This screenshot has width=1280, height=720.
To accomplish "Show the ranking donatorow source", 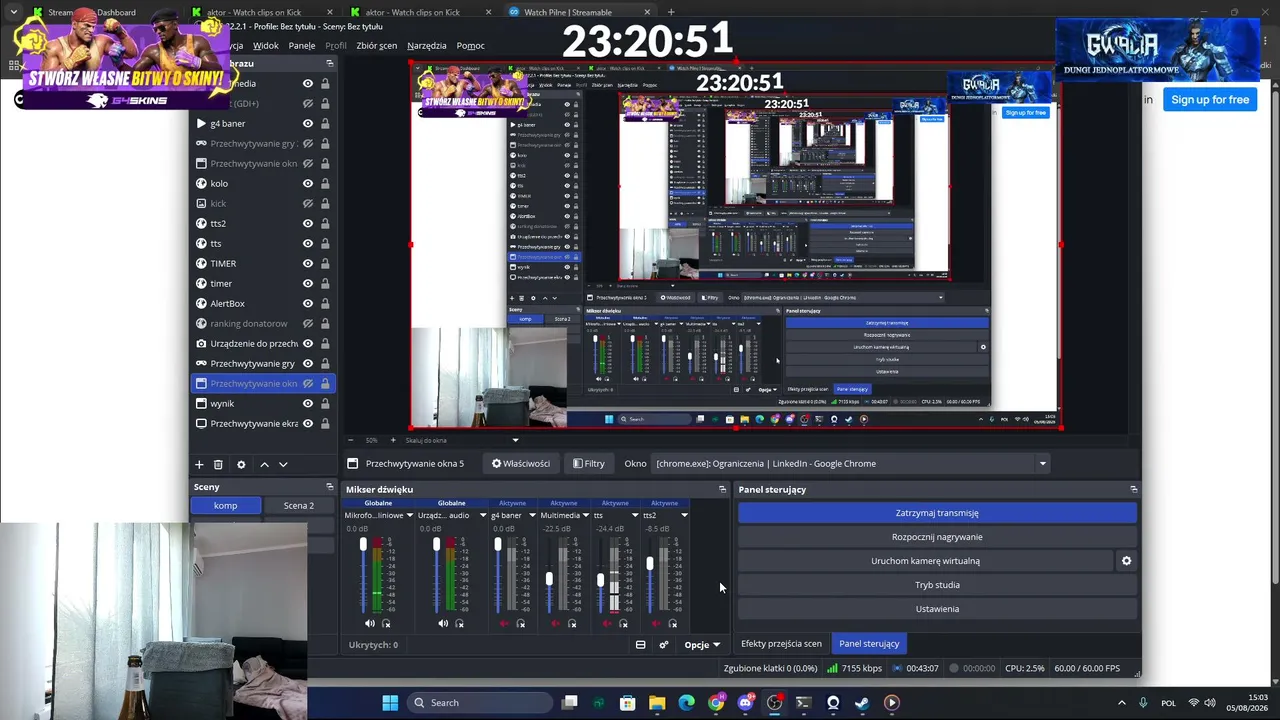I will click(308, 324).
